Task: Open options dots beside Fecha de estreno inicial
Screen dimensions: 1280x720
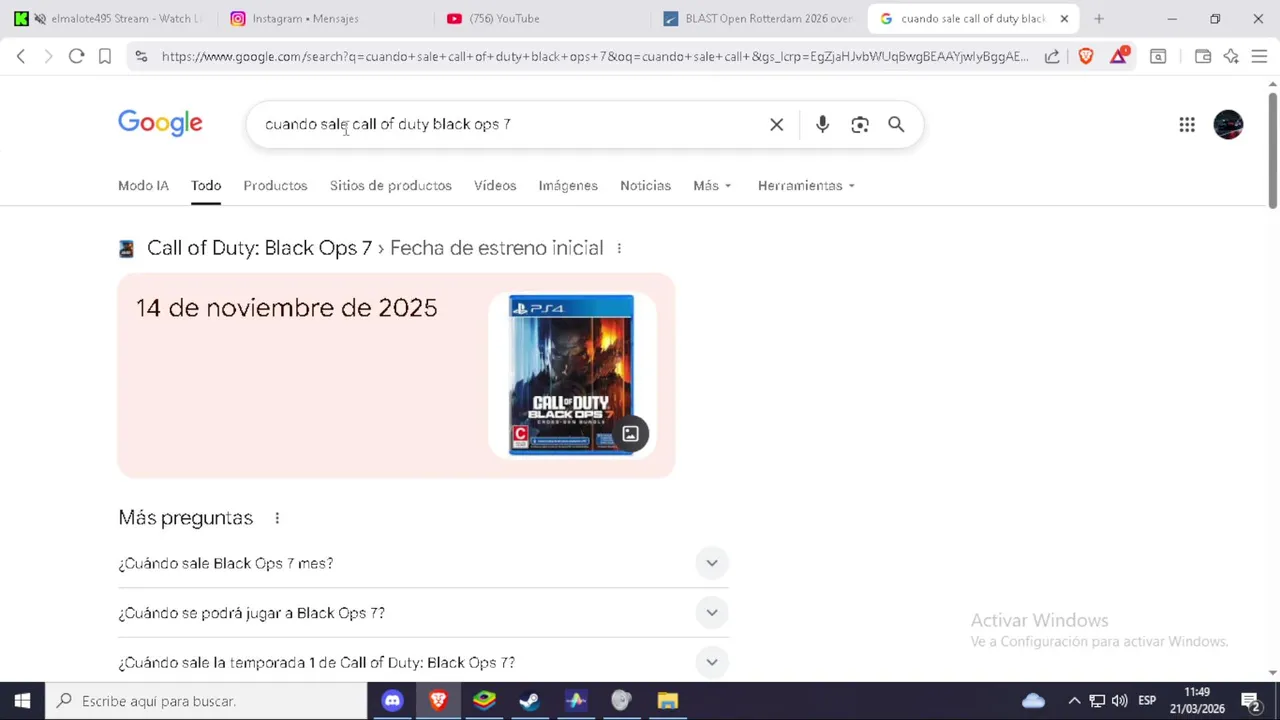Action: (619, 248)
